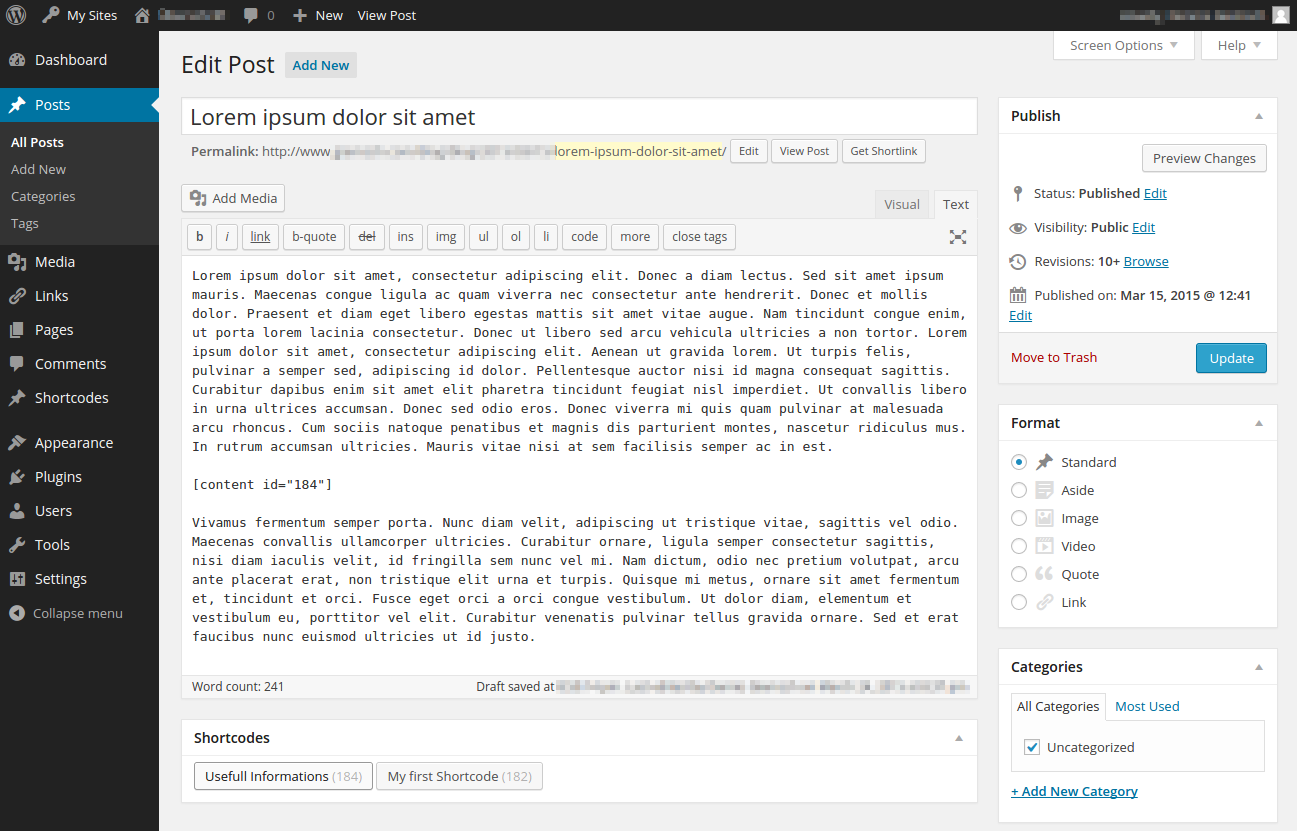
Task: Collapse the Publish panel
Action: pyautogui.click(x=1259, y=116)
